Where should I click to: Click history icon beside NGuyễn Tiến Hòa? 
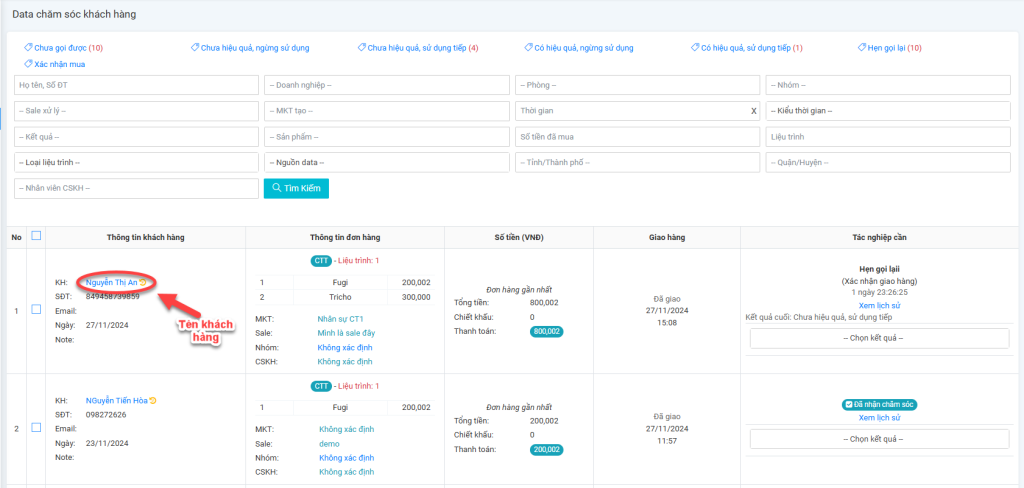[153, 401]
